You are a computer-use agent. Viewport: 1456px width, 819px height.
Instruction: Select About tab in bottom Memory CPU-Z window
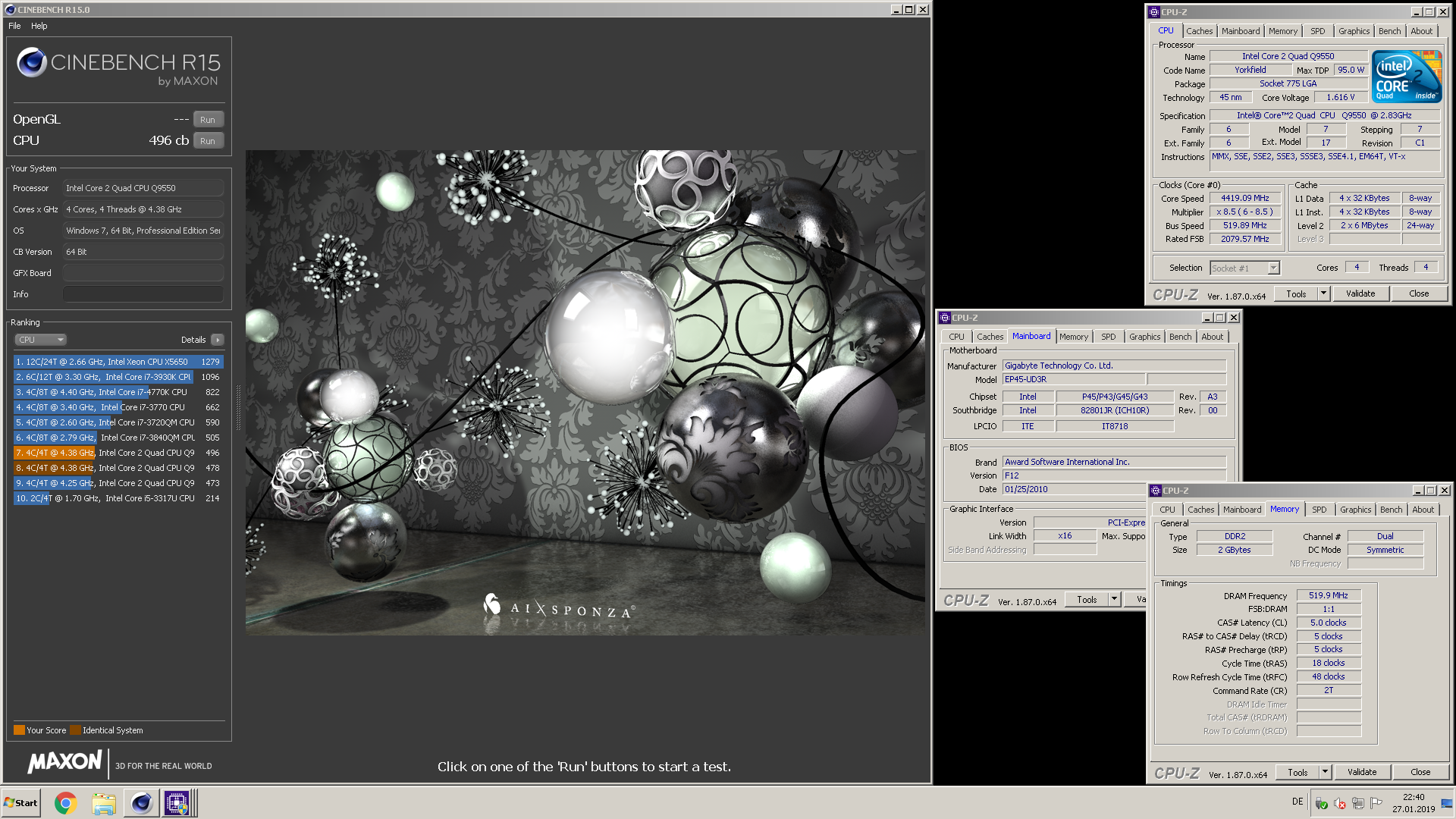[1423, 510]
